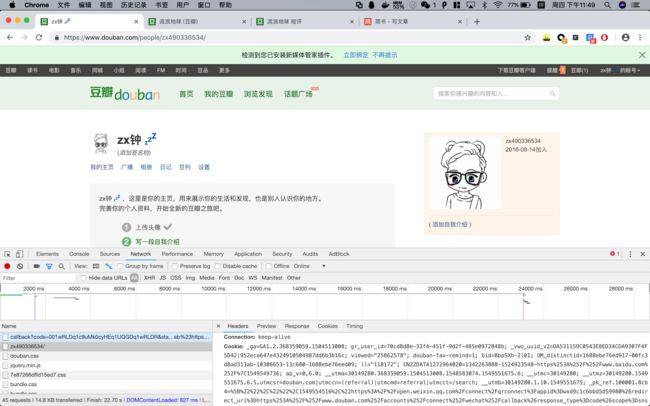The width and height of the screenshot is (650, 406).
Task: Open the 浏览发现 link
Action: click(x=258, y=94)
